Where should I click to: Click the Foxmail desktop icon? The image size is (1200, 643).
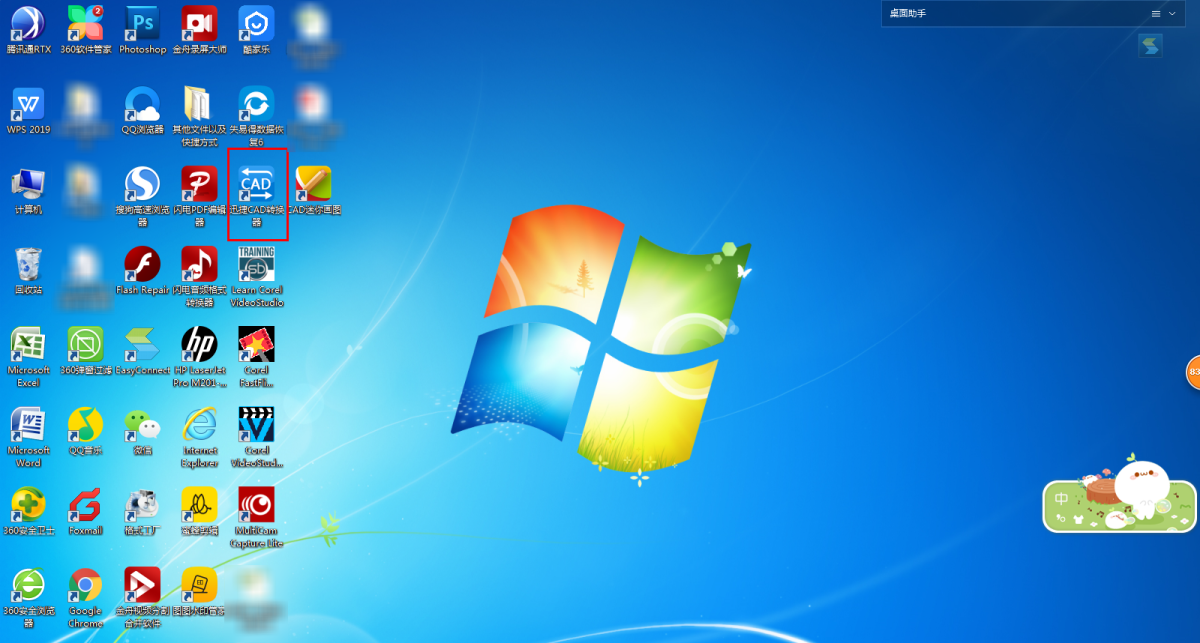click(85, 505)
